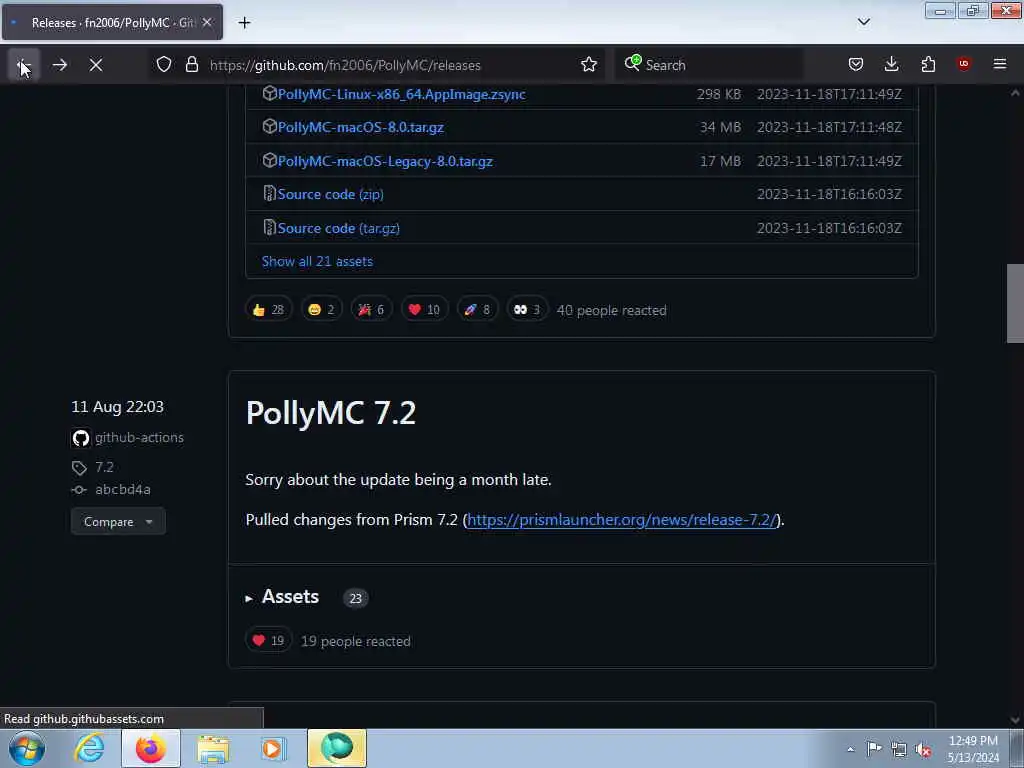The image size is (1024, 768).
Task: Select the Releases fn2006/PollyMC tab
Action: click(112, 22)
